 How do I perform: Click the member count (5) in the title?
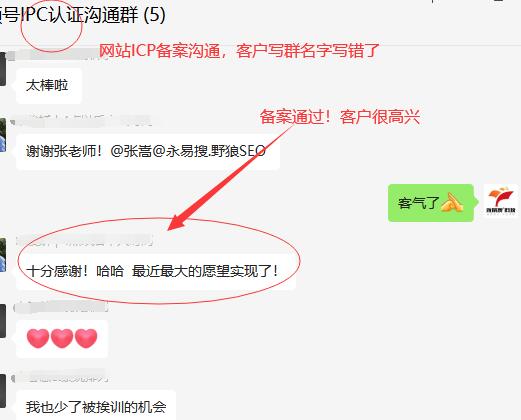(154, 15)
